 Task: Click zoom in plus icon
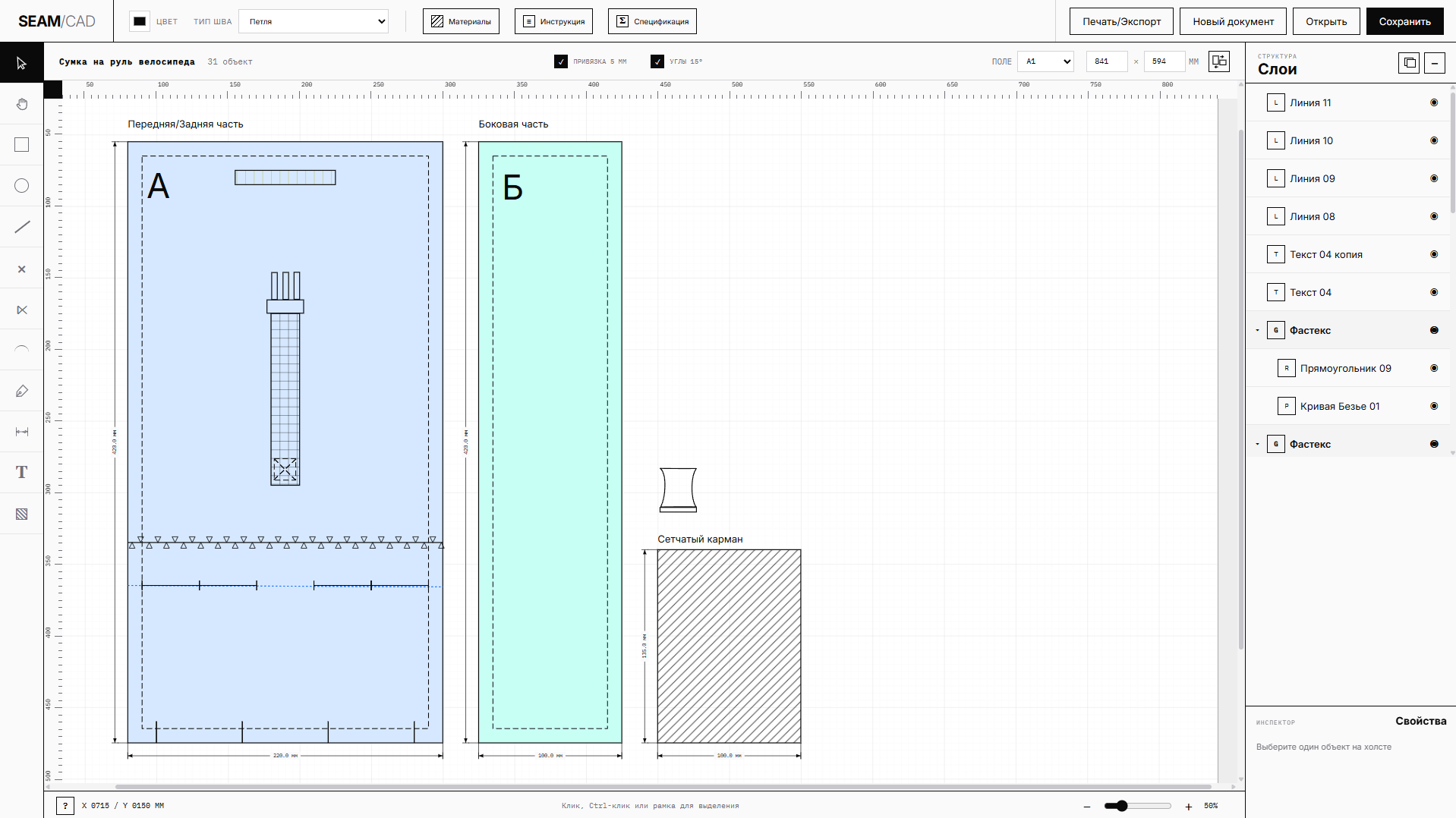pyautogui.click(x=1189, y=806)
